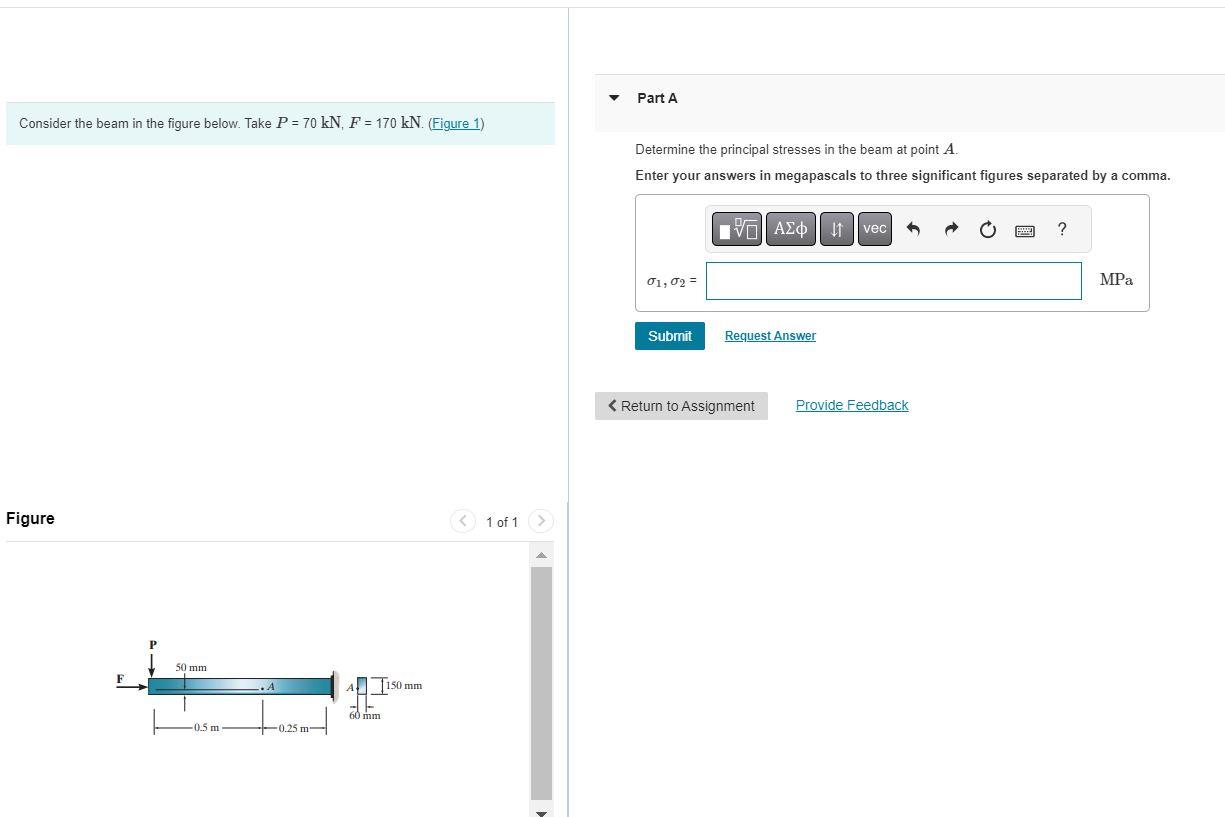Click the up-down arrows formatting icon
Image resolution: width=1225 pixels, height=817 pixels.
(x=837, y=228)
